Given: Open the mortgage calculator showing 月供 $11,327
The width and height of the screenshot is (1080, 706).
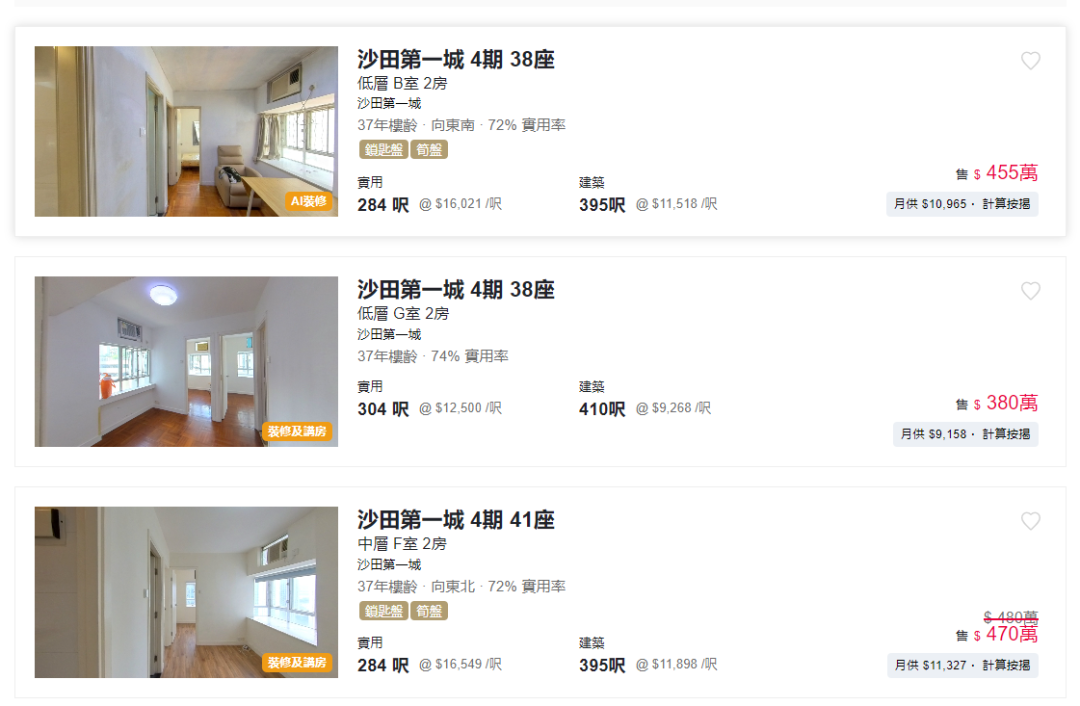Looking at the screenshot, I should [x=962, y=665].
